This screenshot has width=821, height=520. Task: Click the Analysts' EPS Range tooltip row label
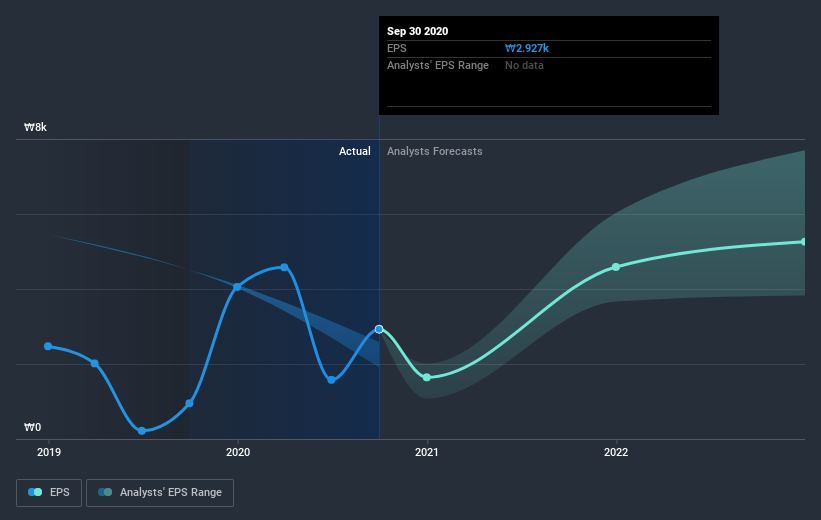pyautogui.click(x=438, y=65)
